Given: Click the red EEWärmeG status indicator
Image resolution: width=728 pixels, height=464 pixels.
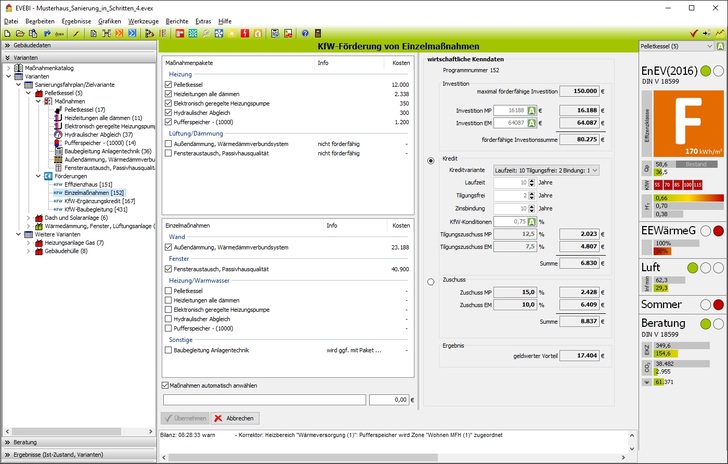Looking at the screenshot, I should (x=718, y=232).
